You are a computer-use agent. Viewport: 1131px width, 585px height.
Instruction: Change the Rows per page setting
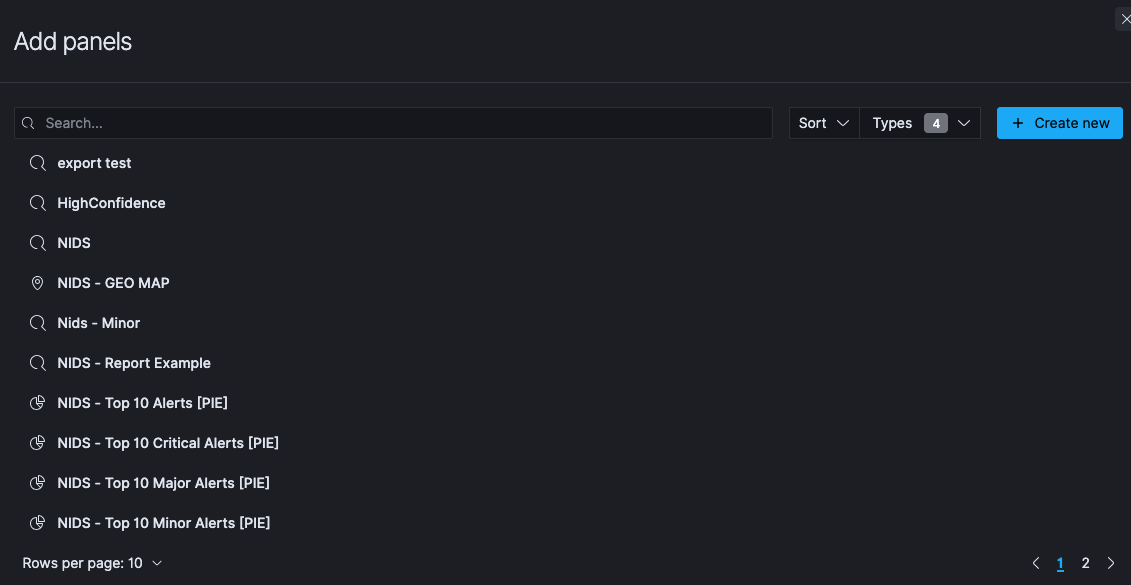point(92,563)
